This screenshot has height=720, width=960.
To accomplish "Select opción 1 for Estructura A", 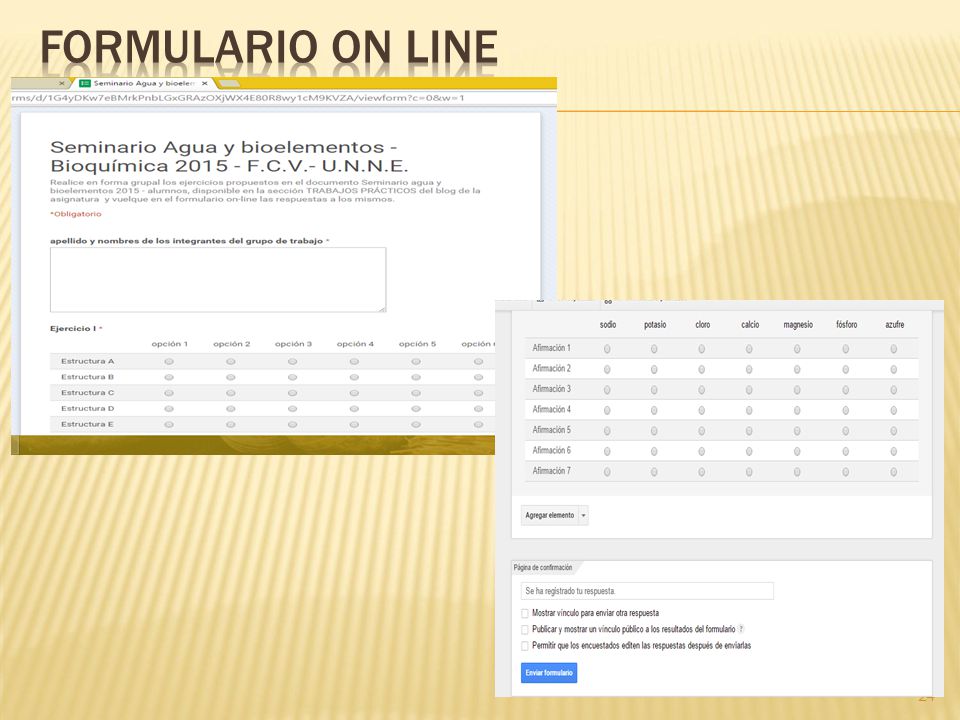I will pyautogui.click(x=169, y=361).
